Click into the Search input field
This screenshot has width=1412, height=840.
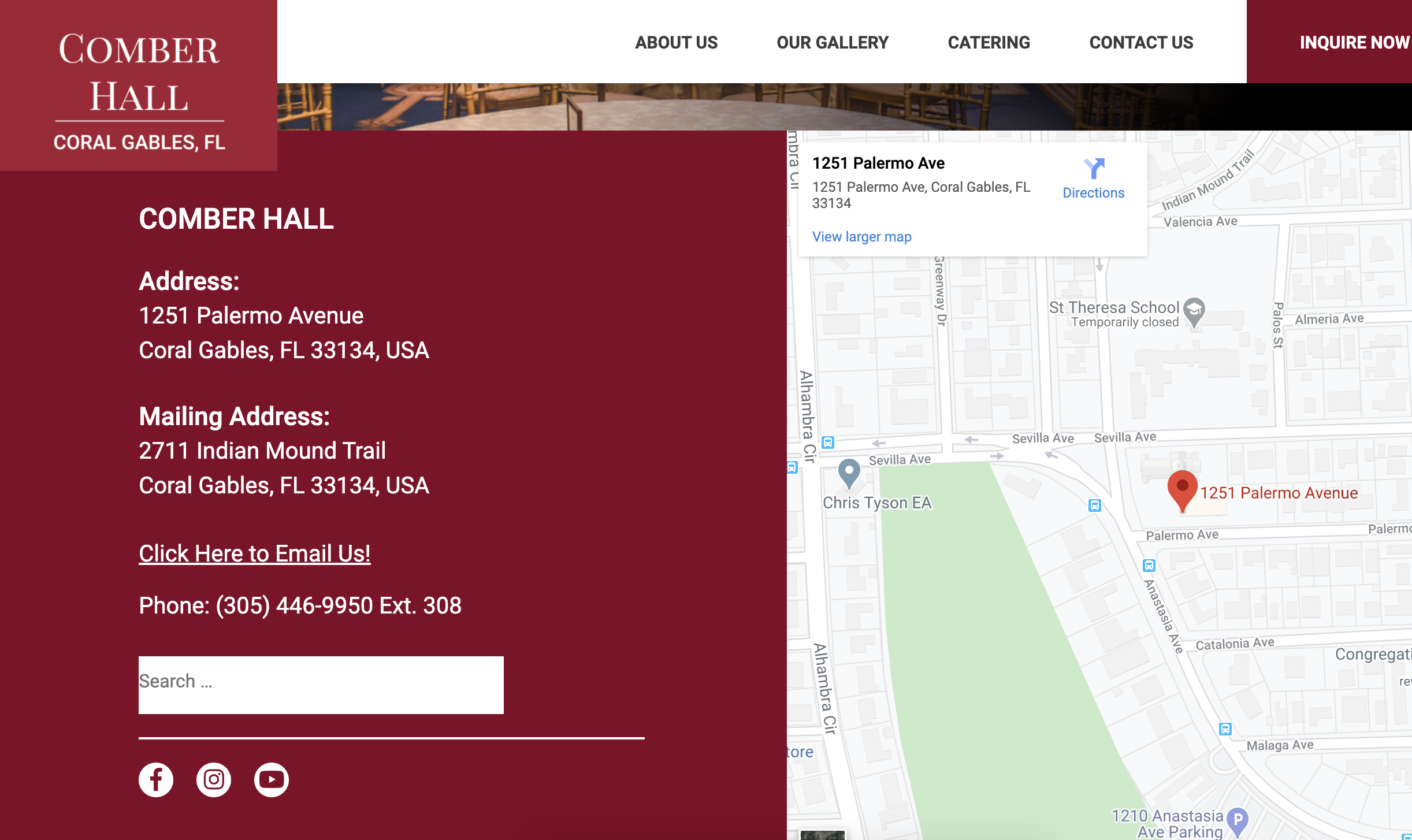[321, 685]
